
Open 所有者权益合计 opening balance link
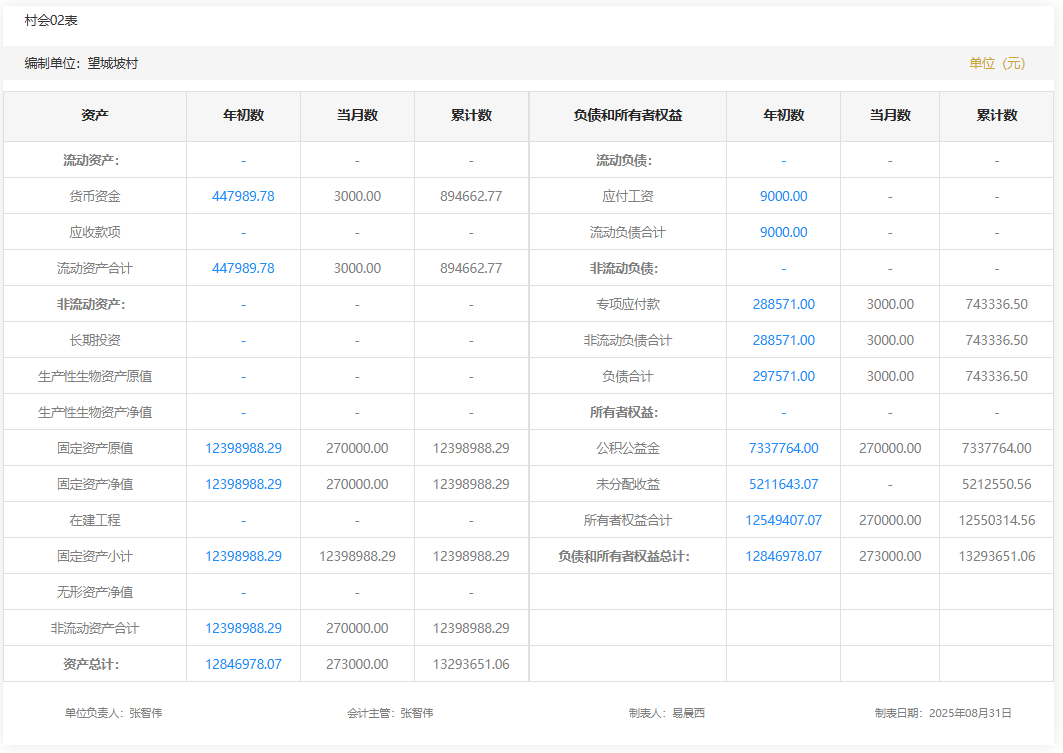(x=783, y=520)
